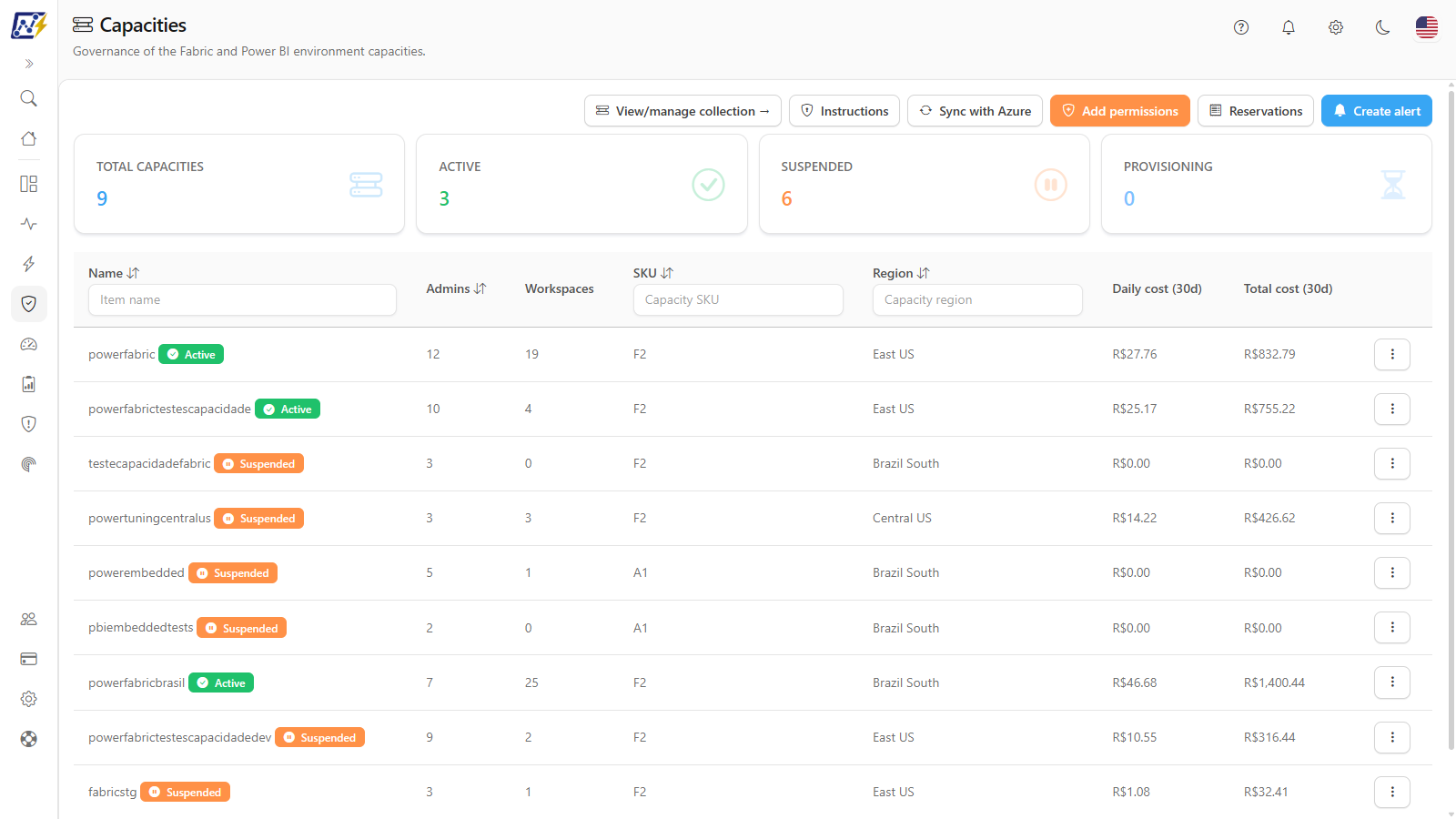Click Sync with Azure
Image resolution: width=1456 pixels, height=819 pixels.
975,111
